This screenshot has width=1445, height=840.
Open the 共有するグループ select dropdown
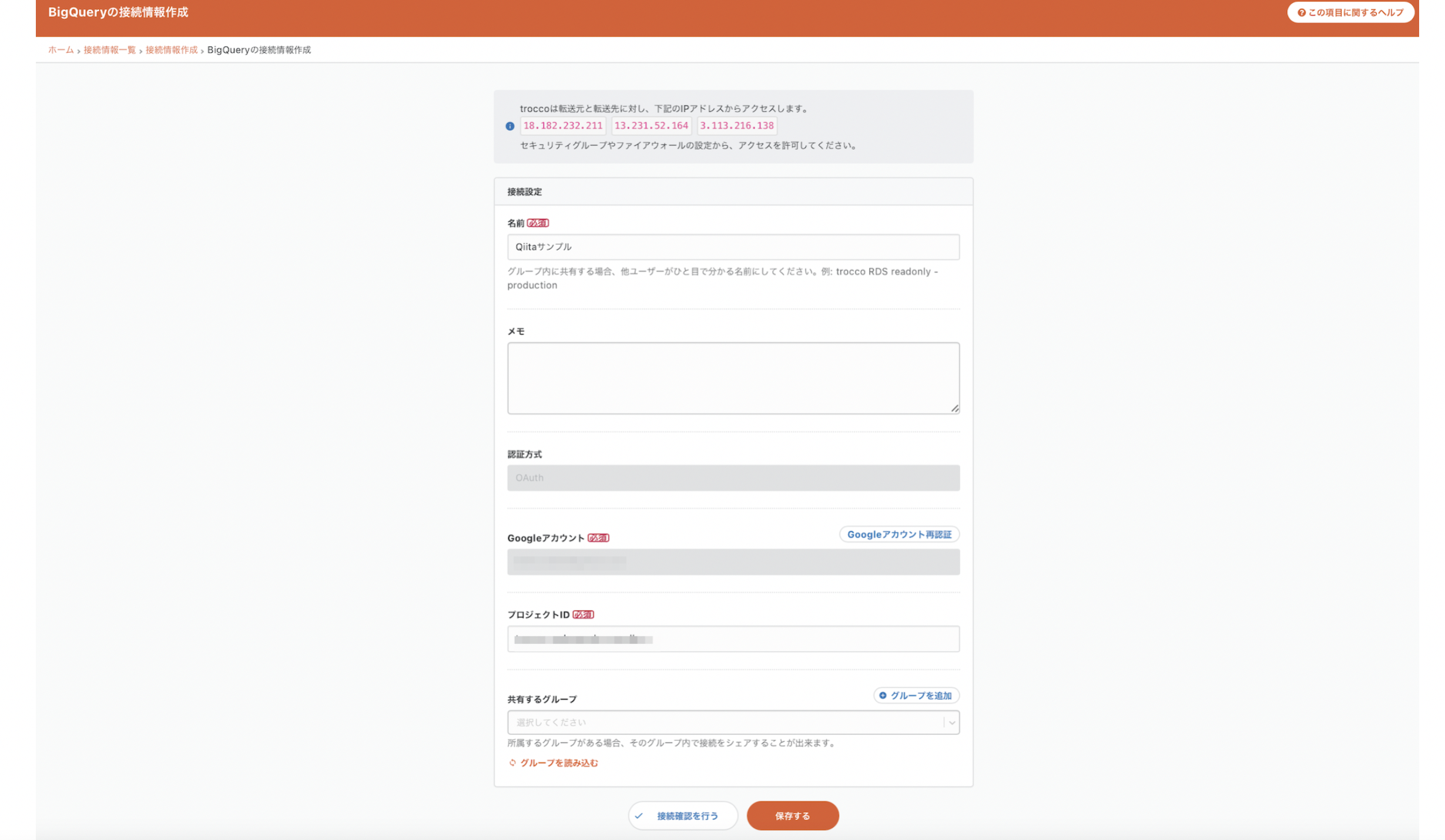coord(733,723)
